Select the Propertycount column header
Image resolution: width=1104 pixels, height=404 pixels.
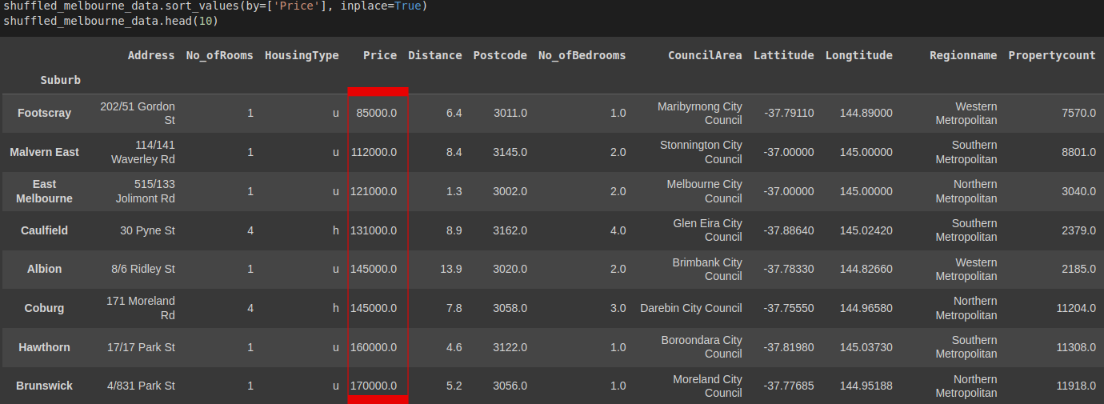[1052, 55]
